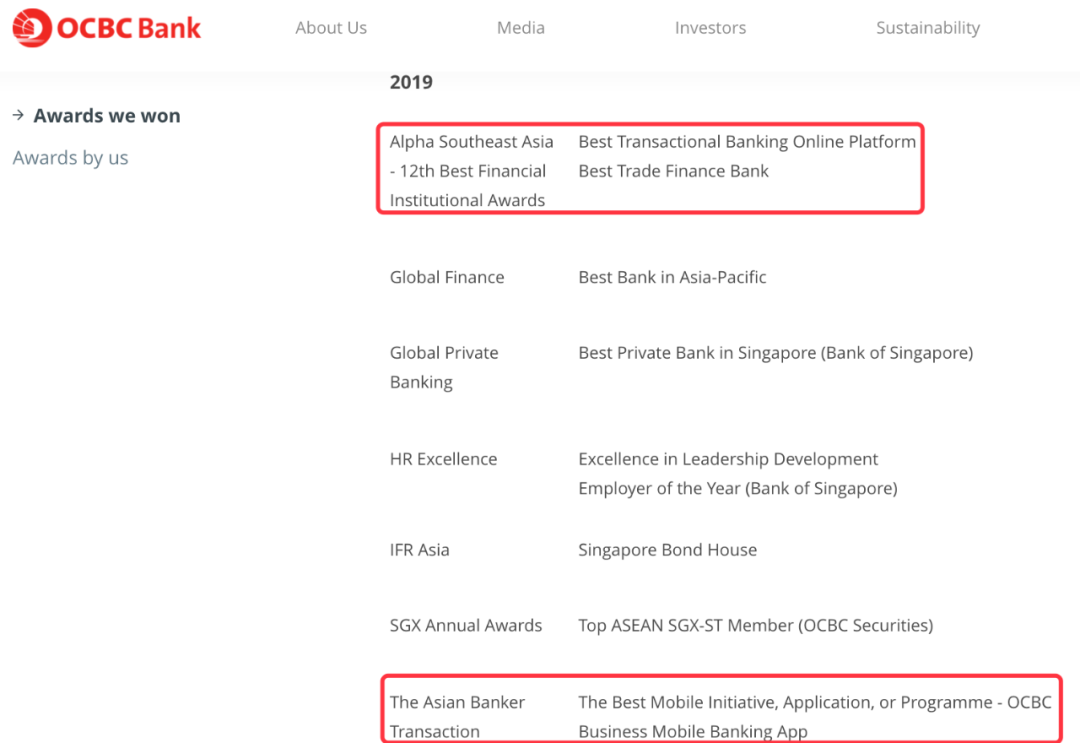Click the Global Finance organisation name
The image size is (1080, 743).
tap(447, 277)
